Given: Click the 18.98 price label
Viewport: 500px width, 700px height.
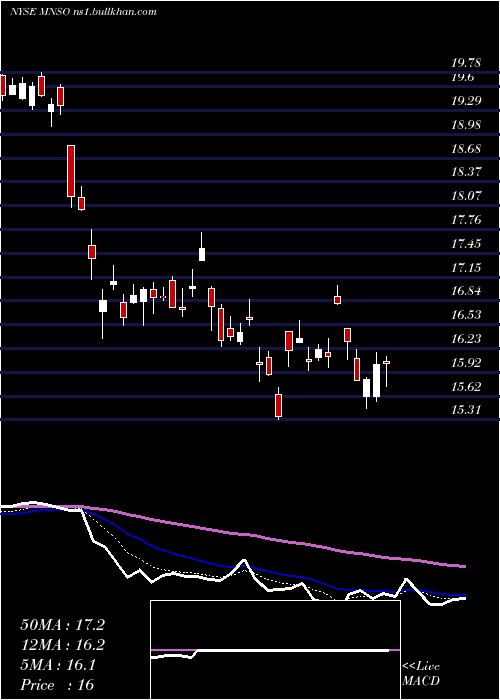Looking at the screenshot, I should click(x=466, y=125).
